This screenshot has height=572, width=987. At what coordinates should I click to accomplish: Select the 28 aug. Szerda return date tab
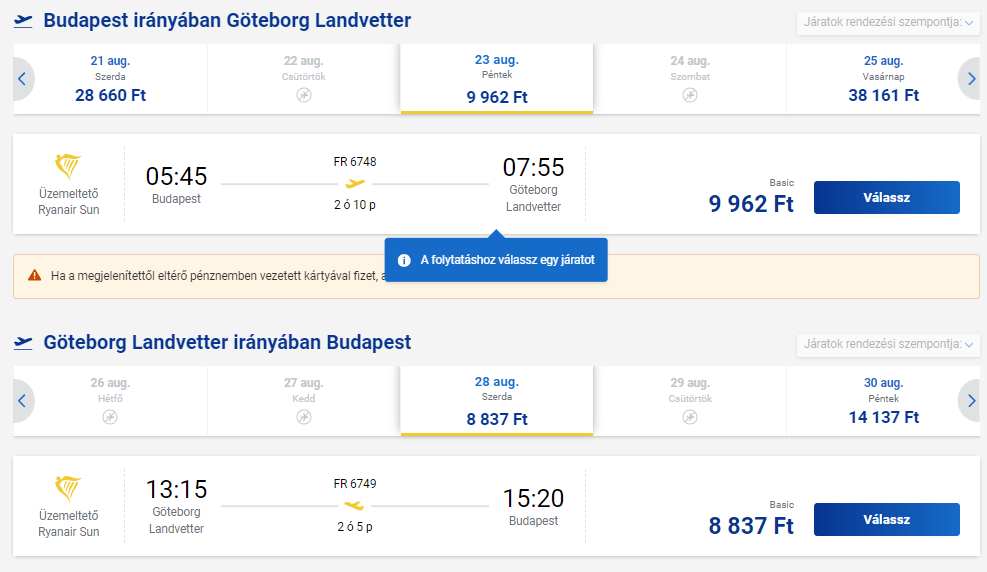(x=497, y=401)
